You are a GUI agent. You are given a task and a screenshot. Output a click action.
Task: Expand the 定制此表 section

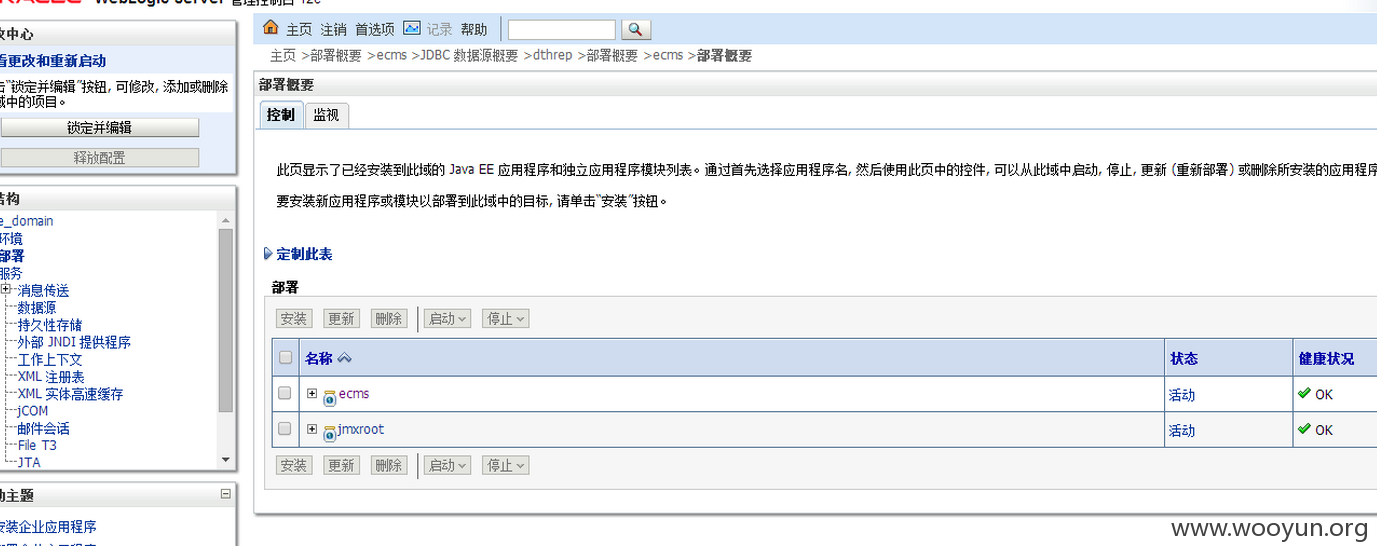(298, 254)
